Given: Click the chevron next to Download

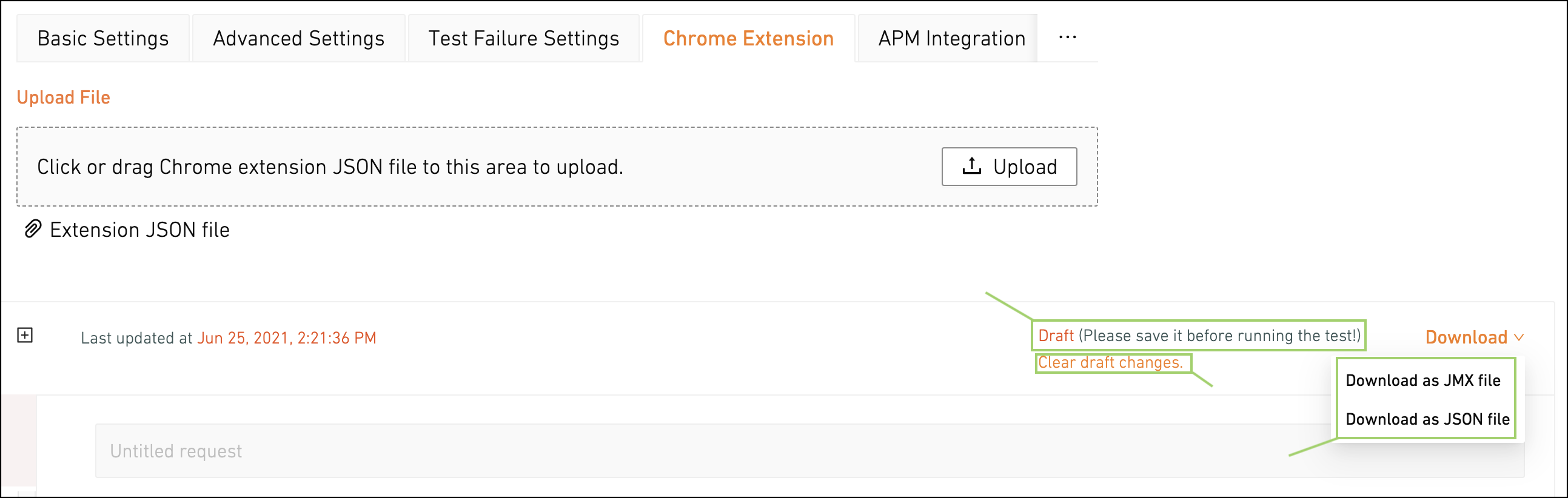Looking at the screenshot, I should coord(1519,337).
